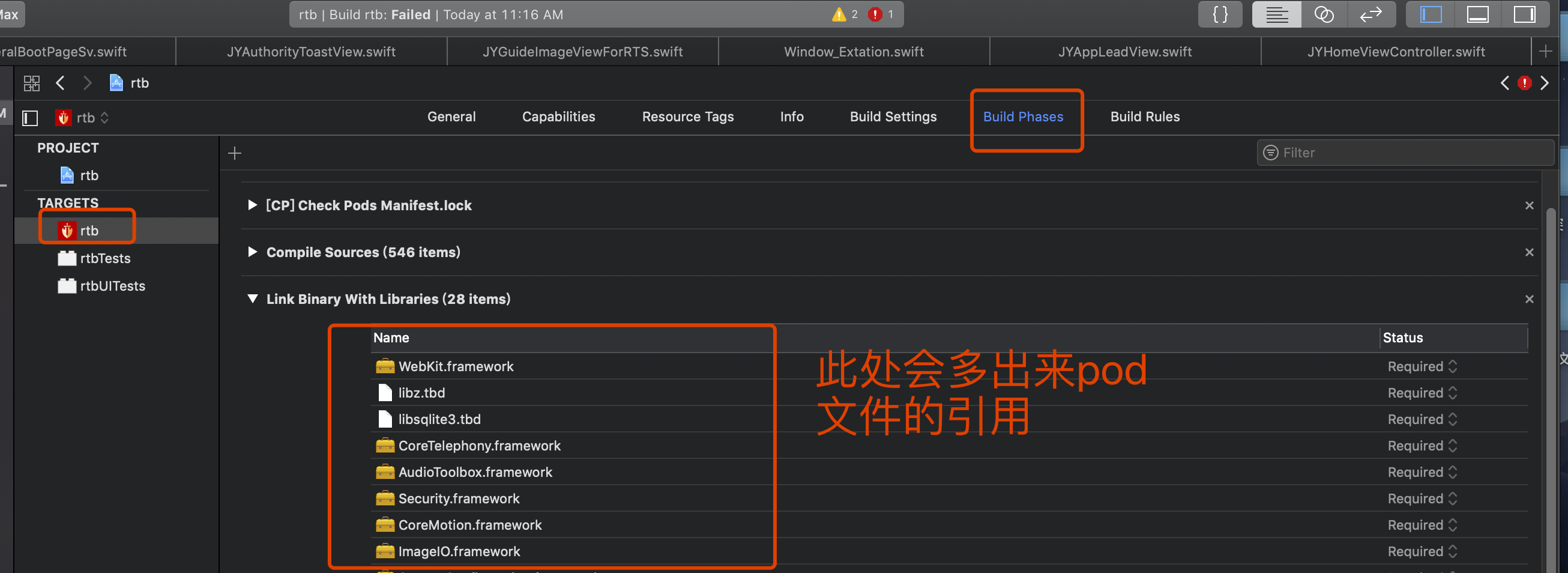This screenshot has width=1568, height=573.
Task: Select ImageIO.framework row
Action: 950,552
